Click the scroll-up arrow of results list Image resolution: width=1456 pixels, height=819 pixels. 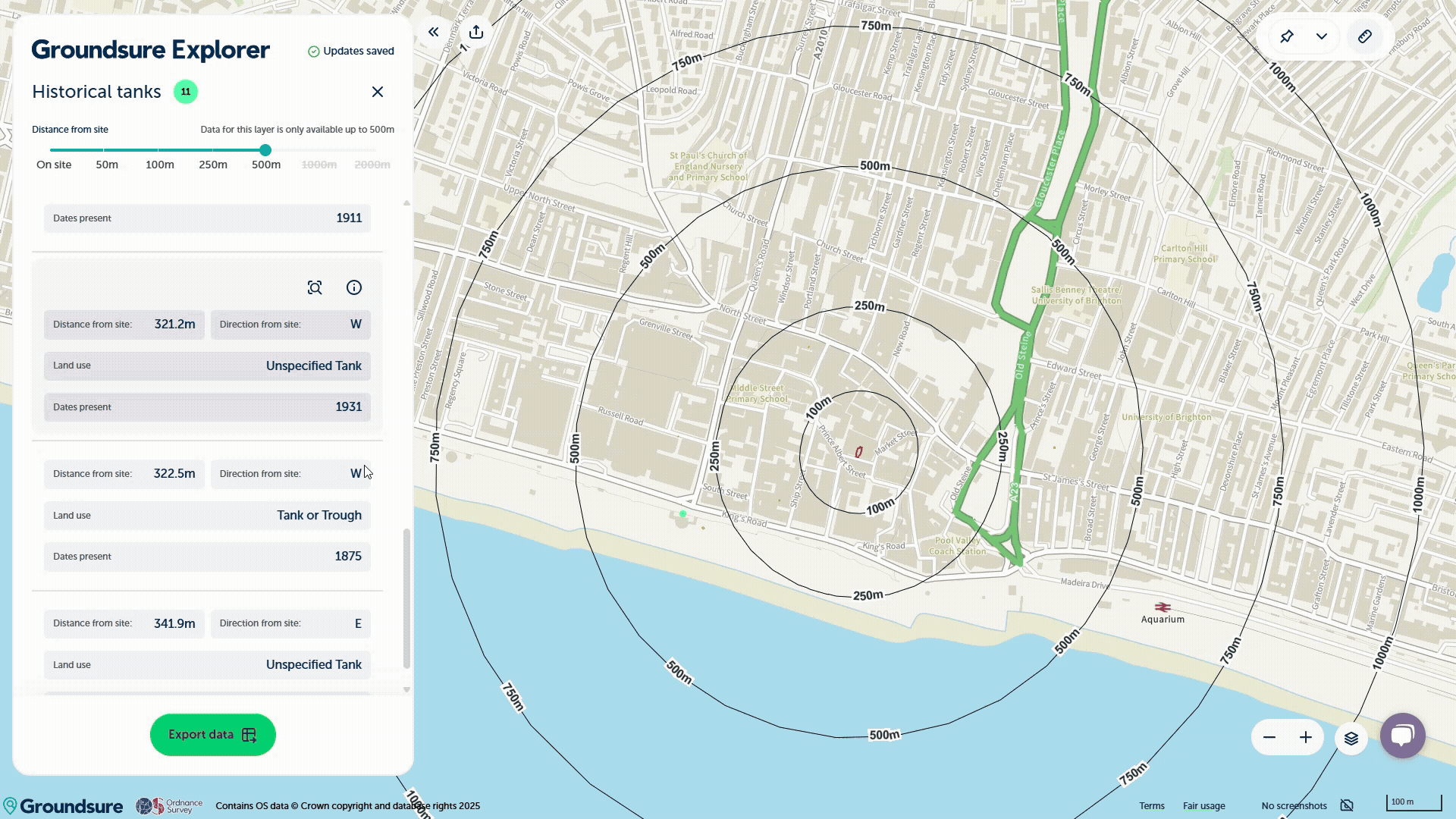tap(406, 203)
